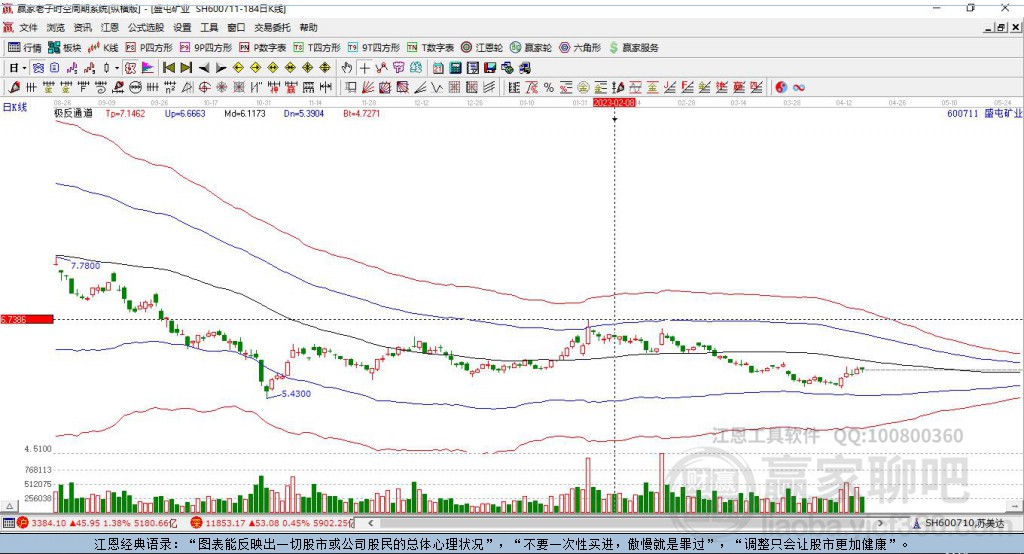1024x554 pixels.
Task: Select the hand pan tool
Action: point(347,68)
